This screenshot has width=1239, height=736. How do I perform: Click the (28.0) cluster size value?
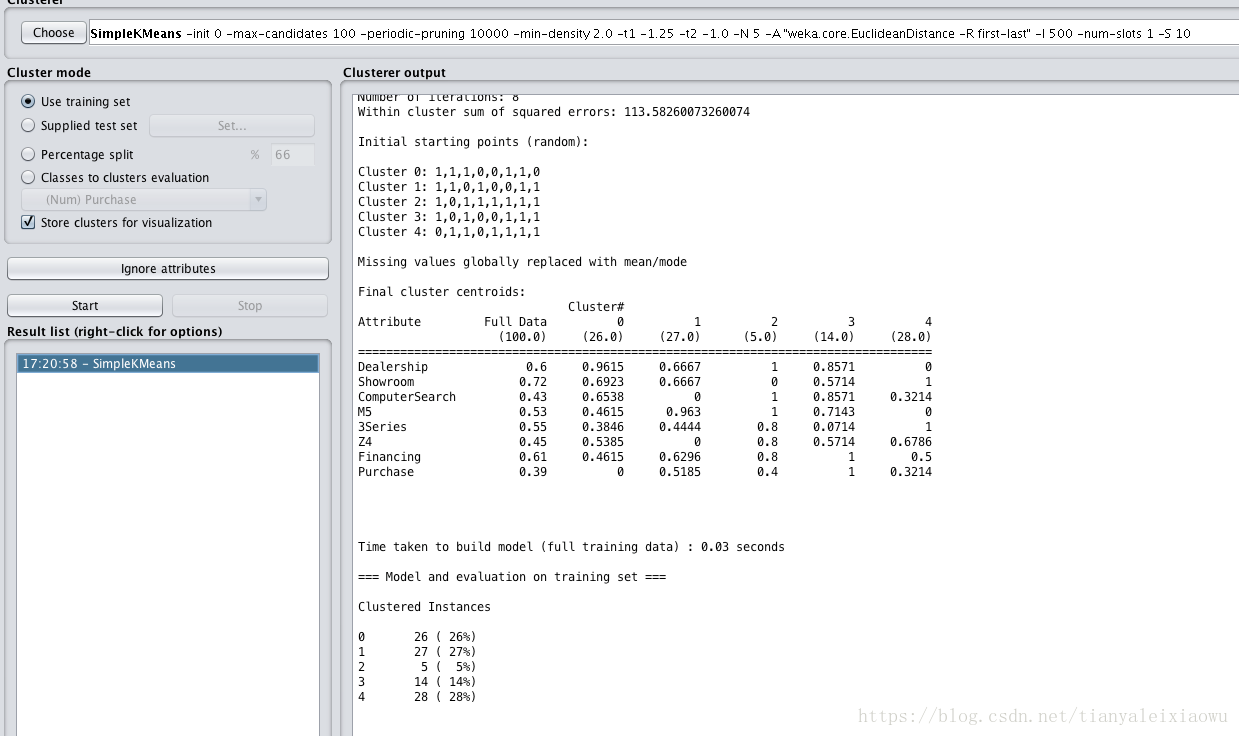click(x=911, y=337)
